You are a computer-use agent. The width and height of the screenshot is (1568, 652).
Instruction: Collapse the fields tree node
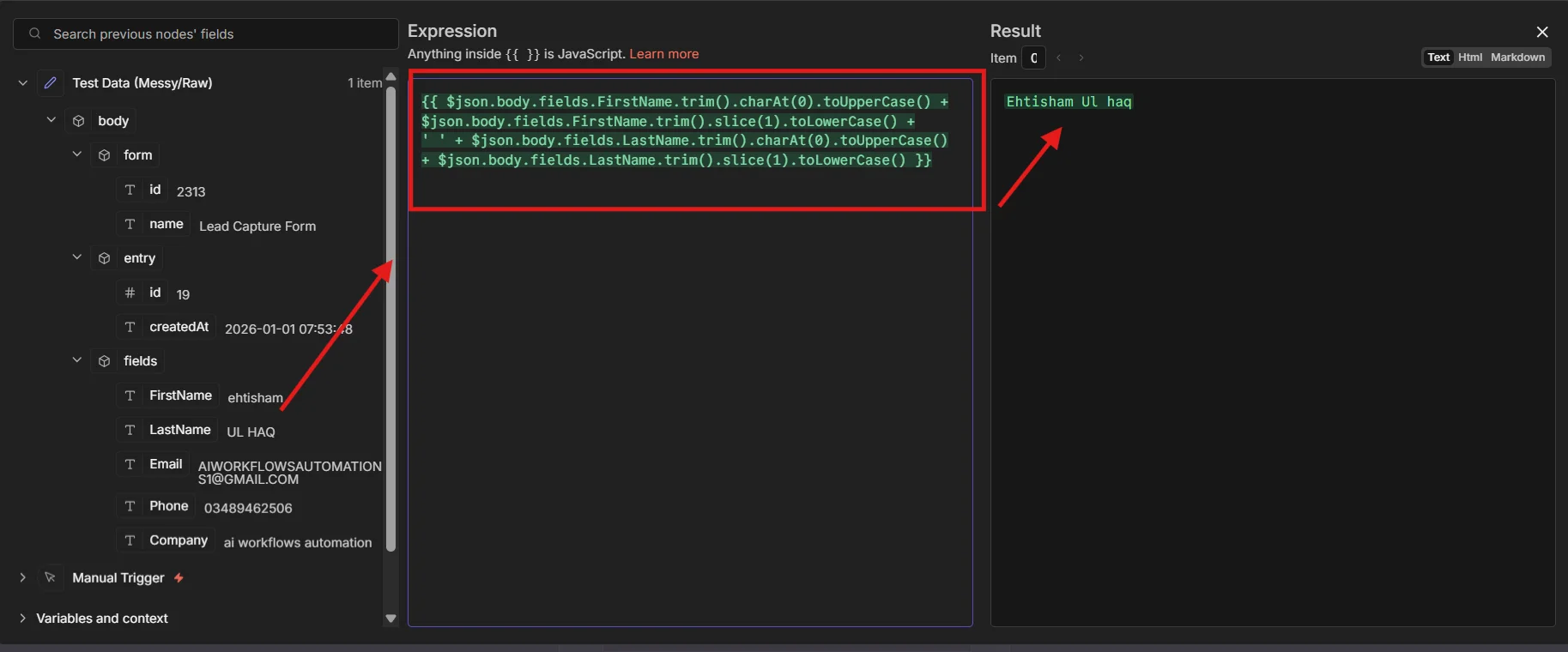tap(77, 360)
